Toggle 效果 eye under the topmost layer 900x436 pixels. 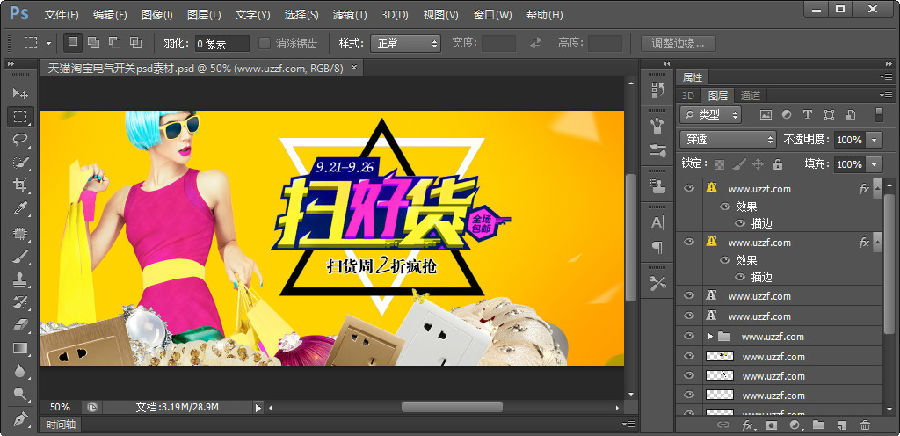[725, 207]
